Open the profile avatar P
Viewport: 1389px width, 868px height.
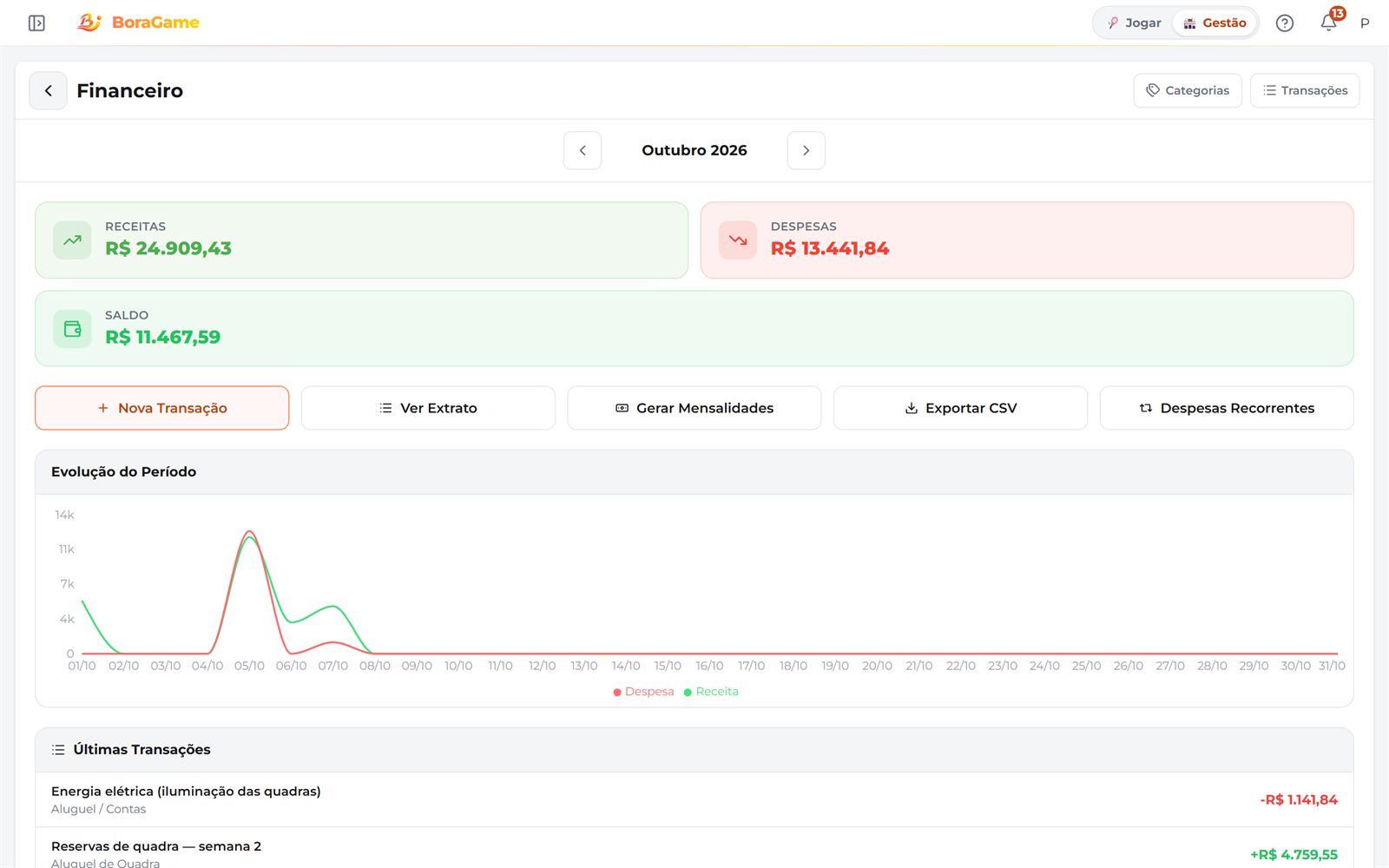(1365, 23)
